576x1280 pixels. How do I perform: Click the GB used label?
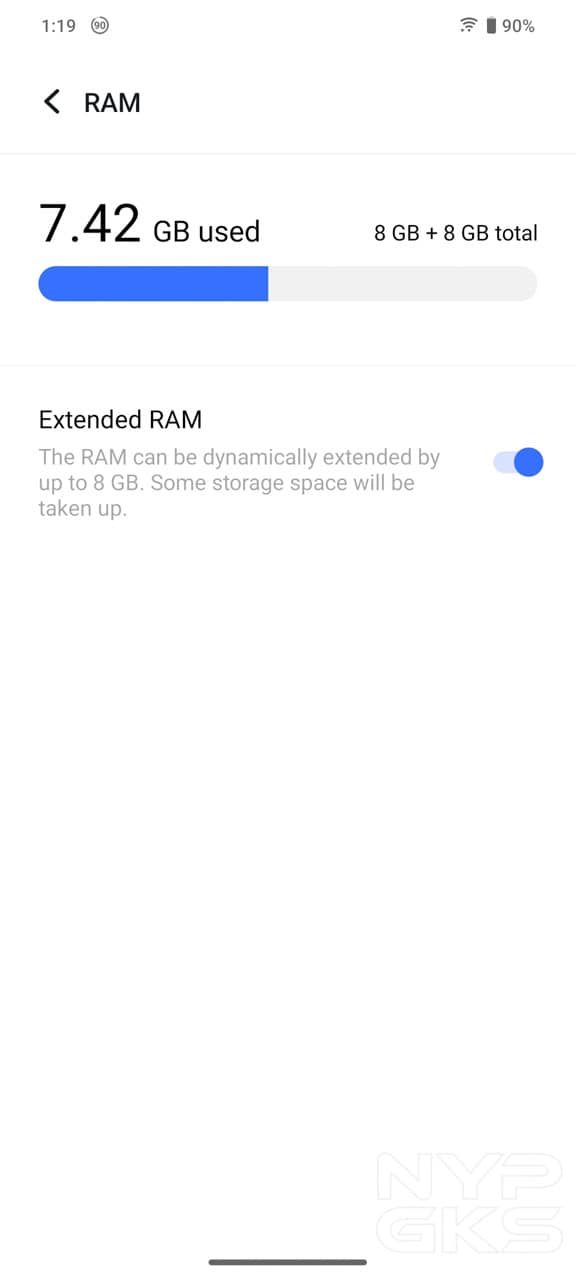pyautogui.click(x=206, y=232)
